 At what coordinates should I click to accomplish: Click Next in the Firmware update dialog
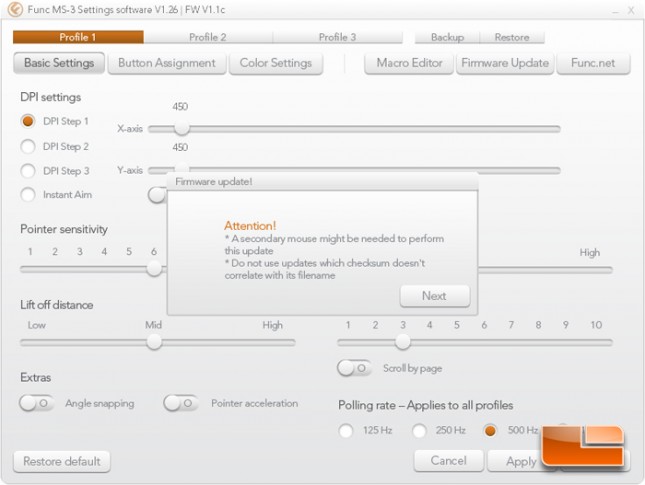(434, 296)
